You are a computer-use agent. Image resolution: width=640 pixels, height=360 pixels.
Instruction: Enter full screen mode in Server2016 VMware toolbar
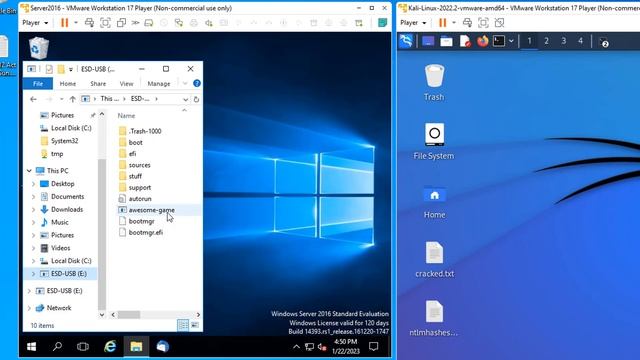[105, 23]
